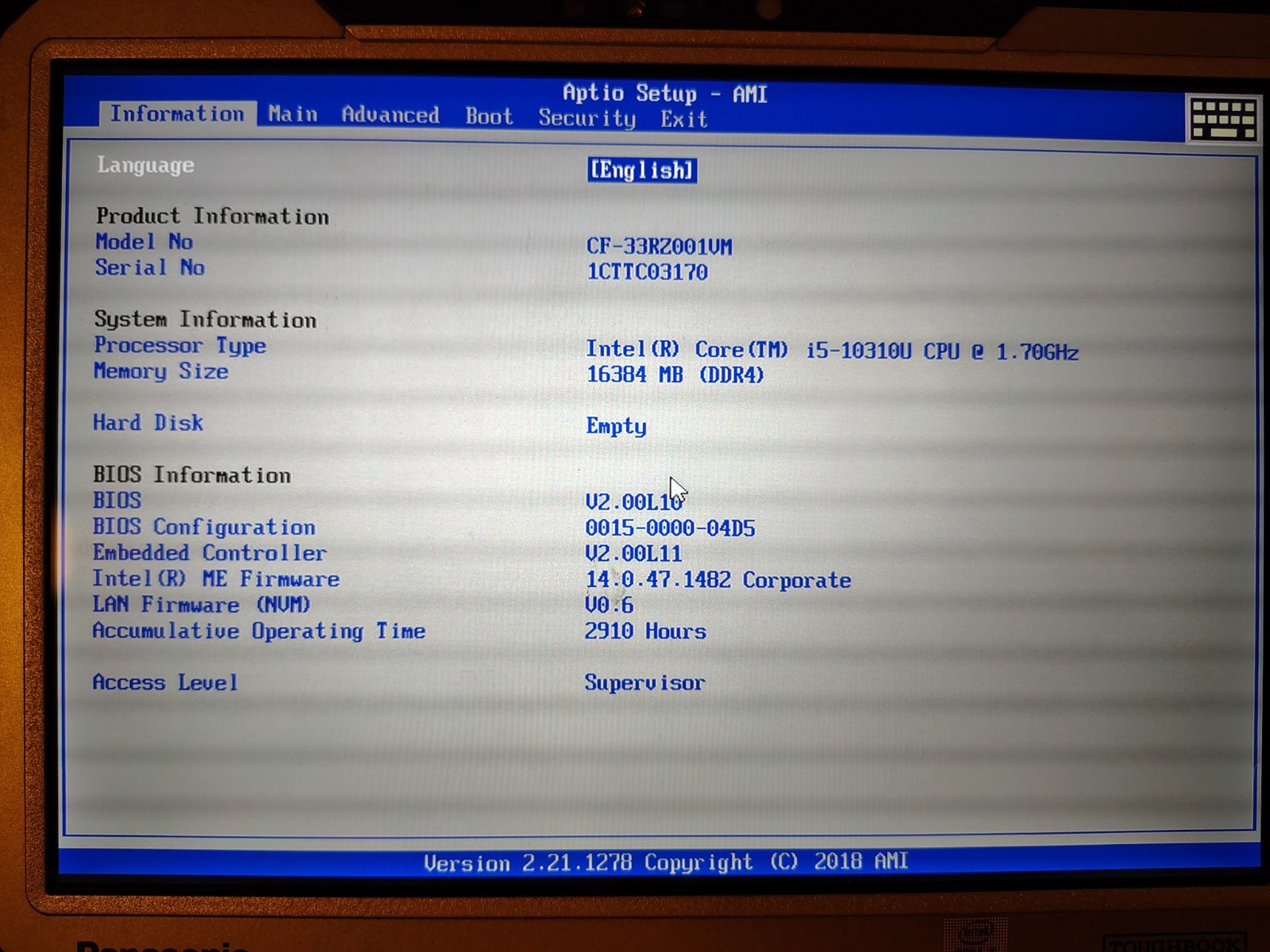Select the LAN Firmware (NVM) label
This screenshot has width=1270, height=952.
coord(201,605)
